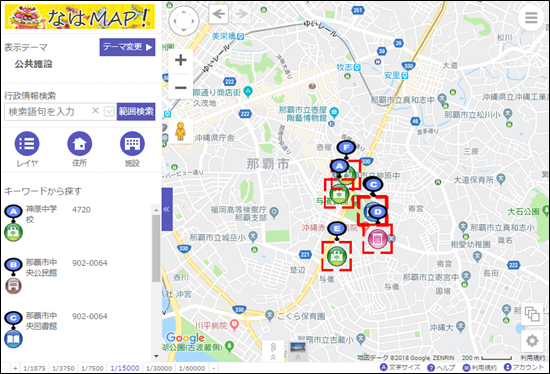This screenshot has height=374, width=550.
Task: Open the 住所 address search icon
Action: pos(80,143)
